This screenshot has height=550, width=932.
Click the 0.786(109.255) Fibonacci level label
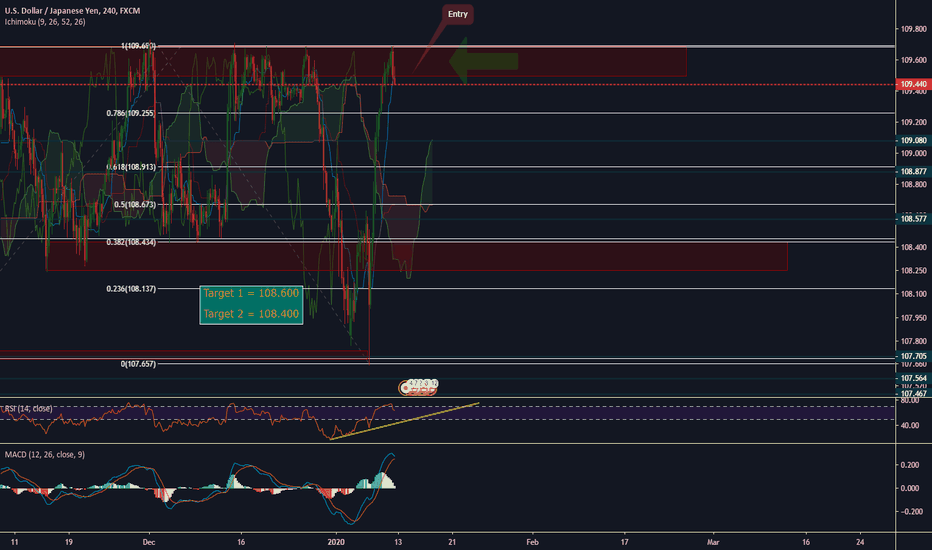coord(131,114)
